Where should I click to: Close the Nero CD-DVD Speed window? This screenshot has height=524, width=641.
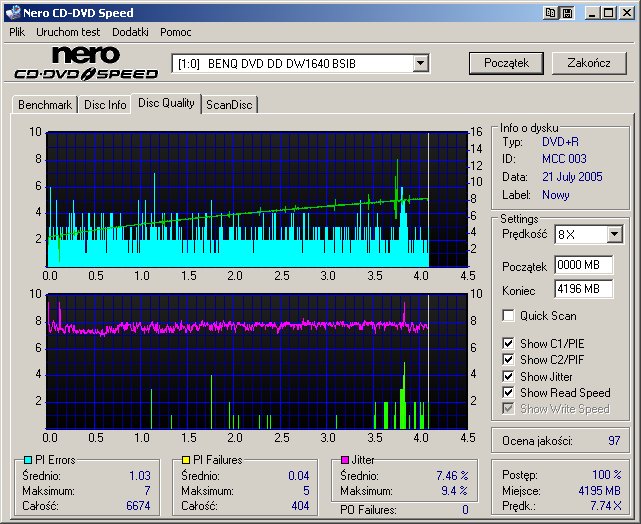[x=626, y=13]
